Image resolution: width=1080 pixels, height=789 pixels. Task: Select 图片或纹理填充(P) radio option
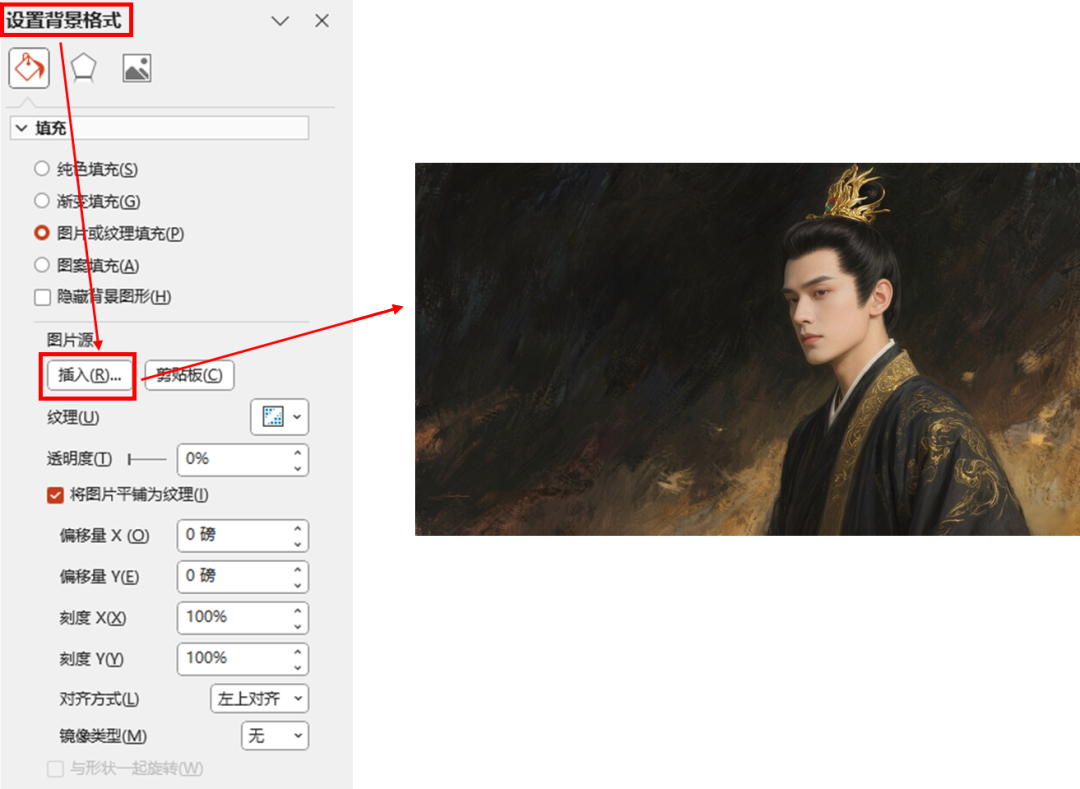pos(42,233)
